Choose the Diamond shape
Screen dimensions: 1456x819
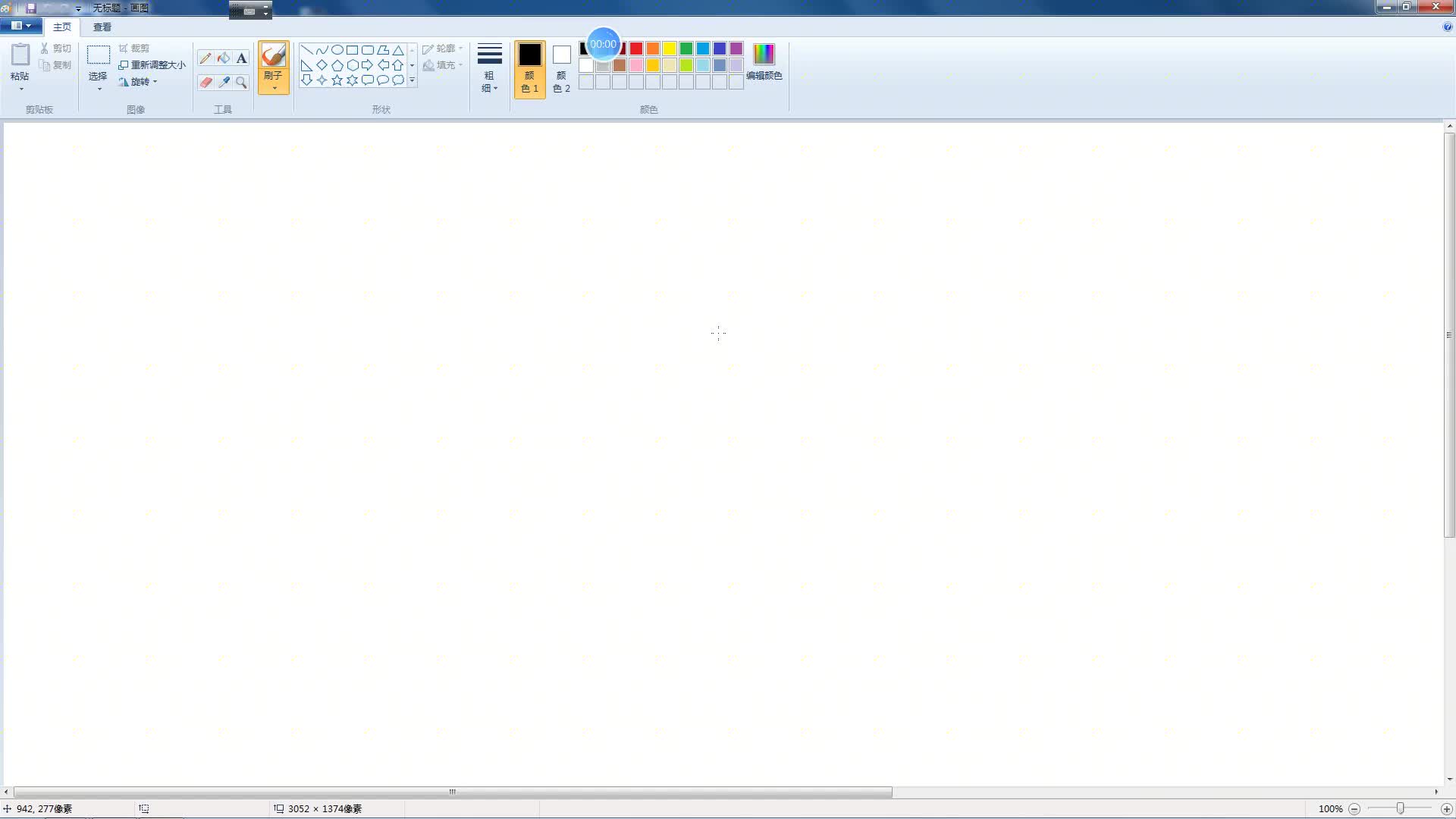coord(322,65)
